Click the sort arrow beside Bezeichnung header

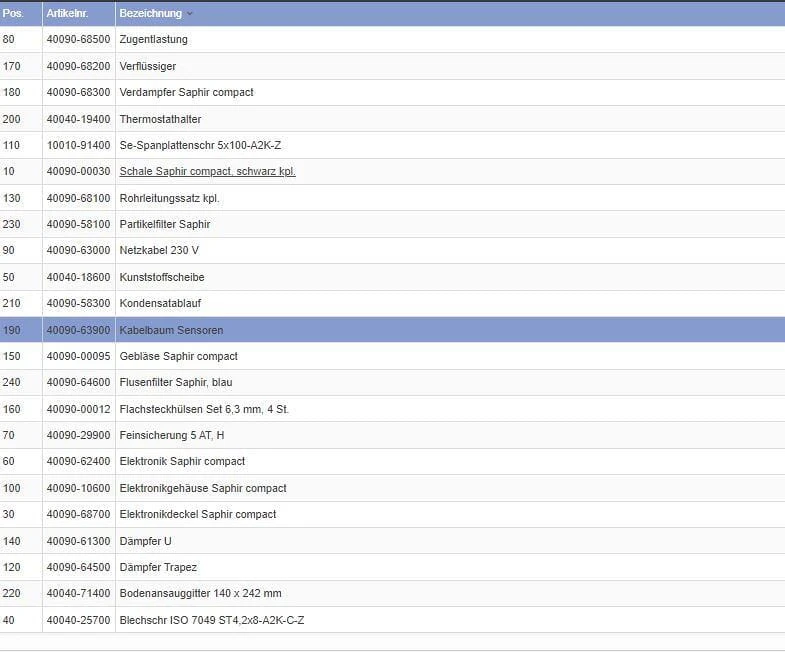190,14
